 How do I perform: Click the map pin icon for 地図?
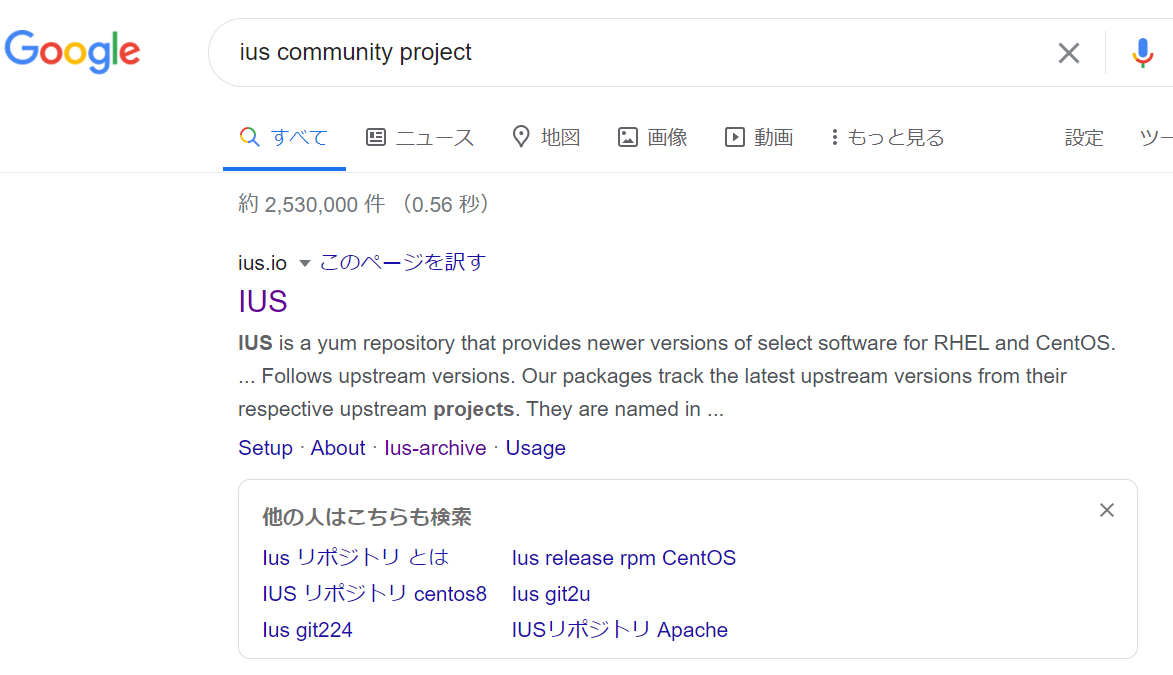521,137
